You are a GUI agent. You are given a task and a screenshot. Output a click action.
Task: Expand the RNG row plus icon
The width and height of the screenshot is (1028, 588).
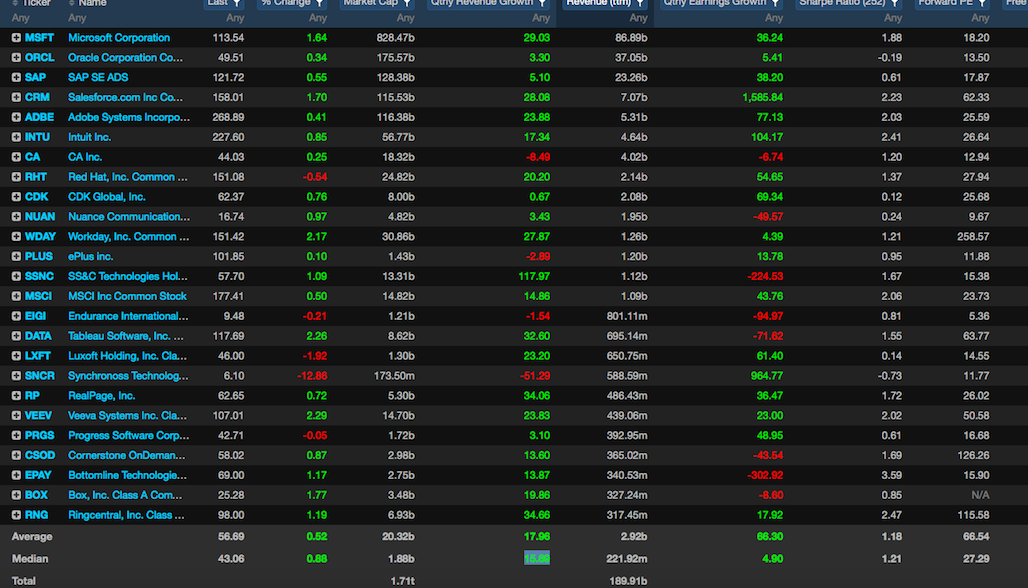click(x=16, y=515)
